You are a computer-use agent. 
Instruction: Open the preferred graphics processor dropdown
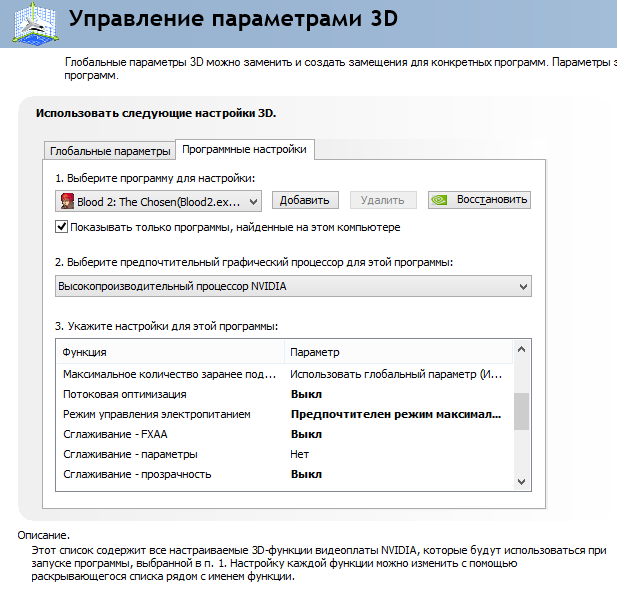(293, 286)
